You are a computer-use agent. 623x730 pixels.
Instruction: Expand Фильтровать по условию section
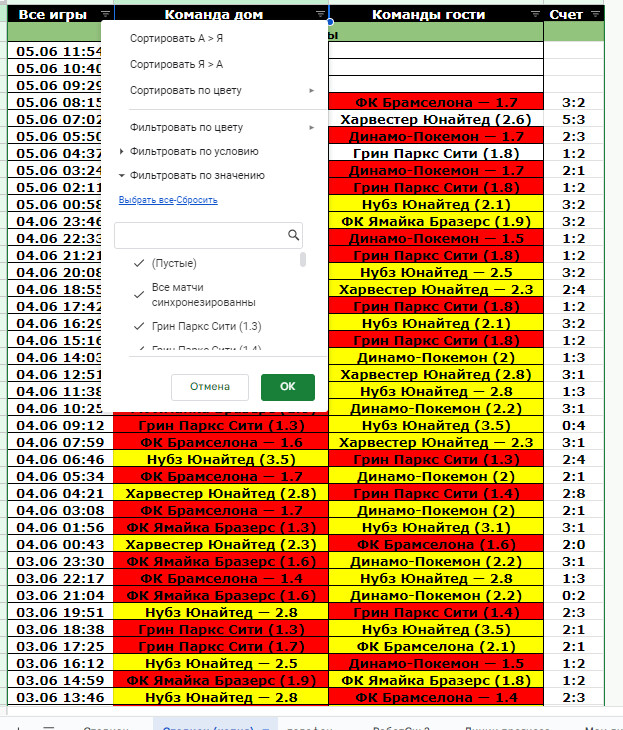[122, 151]
